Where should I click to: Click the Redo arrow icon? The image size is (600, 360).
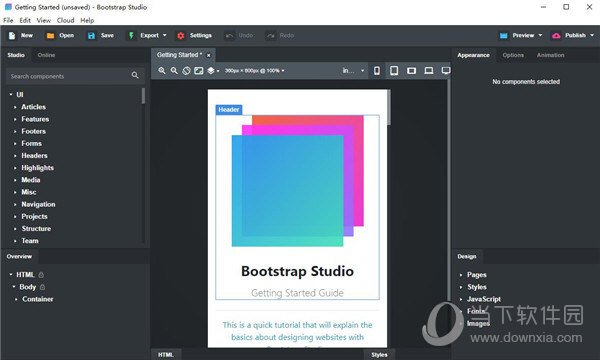click(x=271, y=36)
